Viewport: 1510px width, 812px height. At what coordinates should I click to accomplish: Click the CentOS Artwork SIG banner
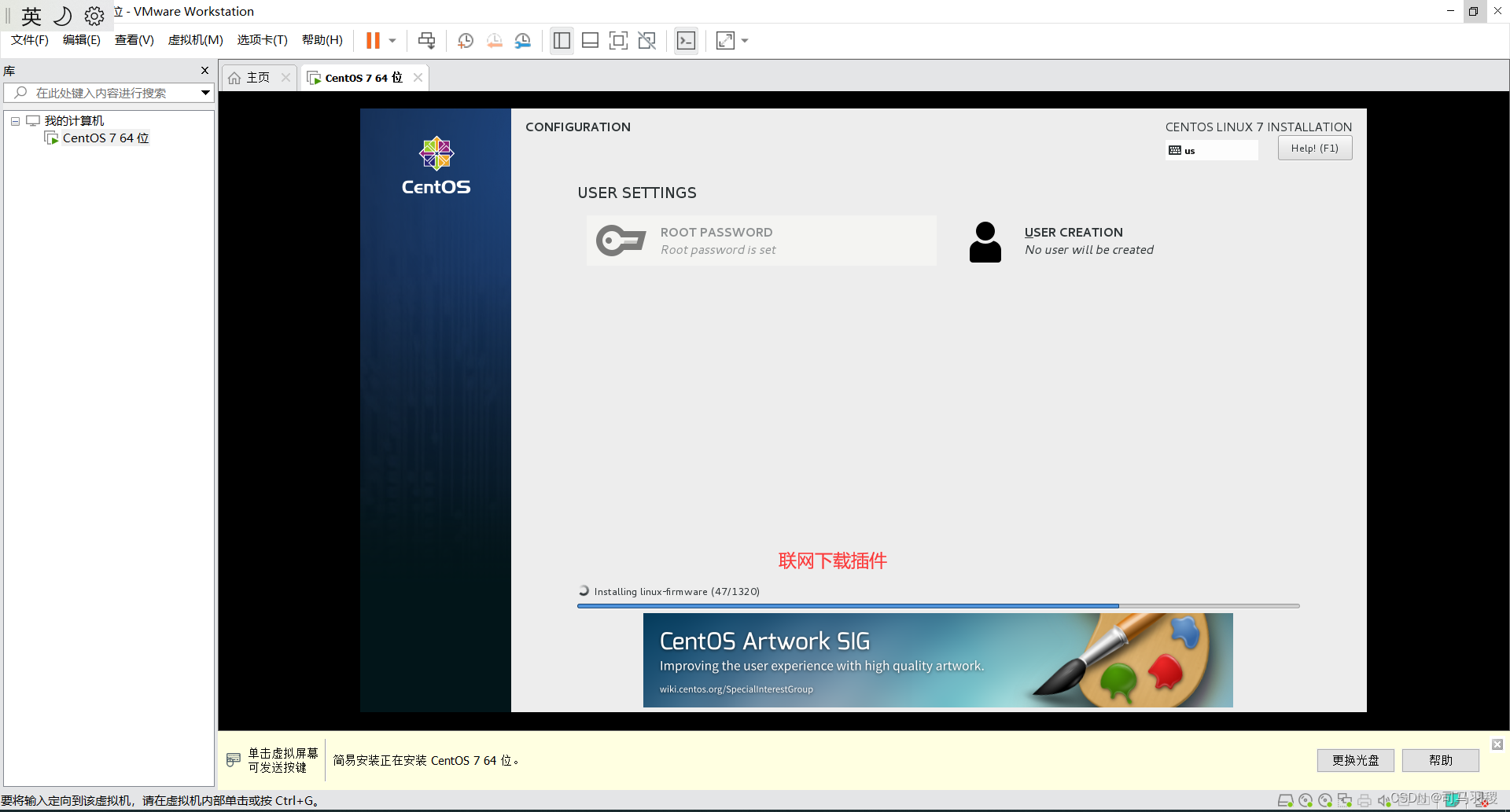tap(938, 660)
